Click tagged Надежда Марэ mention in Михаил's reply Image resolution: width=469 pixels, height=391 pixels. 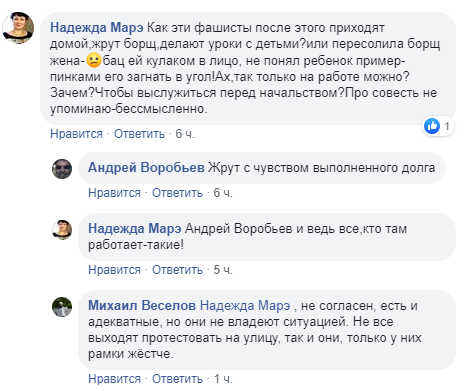[245, 305]
